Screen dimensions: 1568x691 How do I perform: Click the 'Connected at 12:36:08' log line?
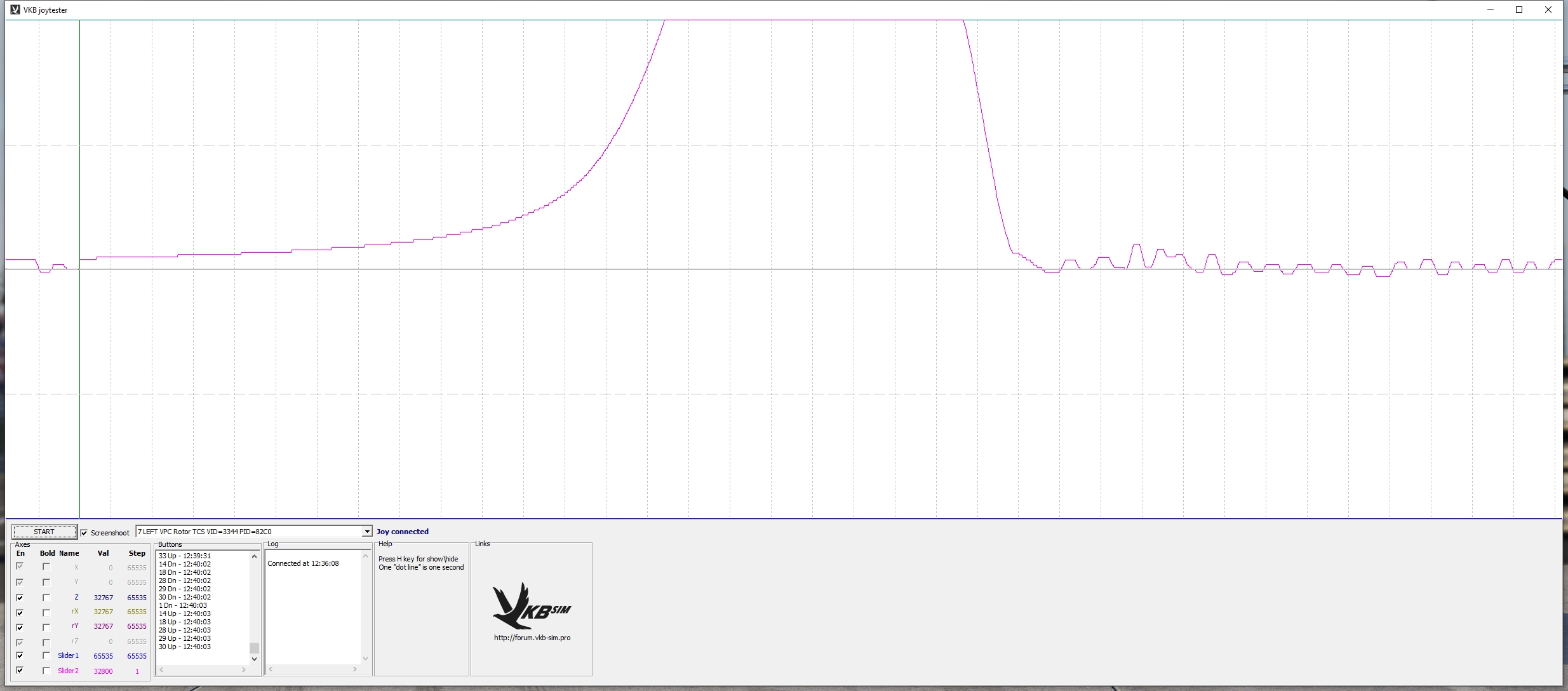(303, 563)
